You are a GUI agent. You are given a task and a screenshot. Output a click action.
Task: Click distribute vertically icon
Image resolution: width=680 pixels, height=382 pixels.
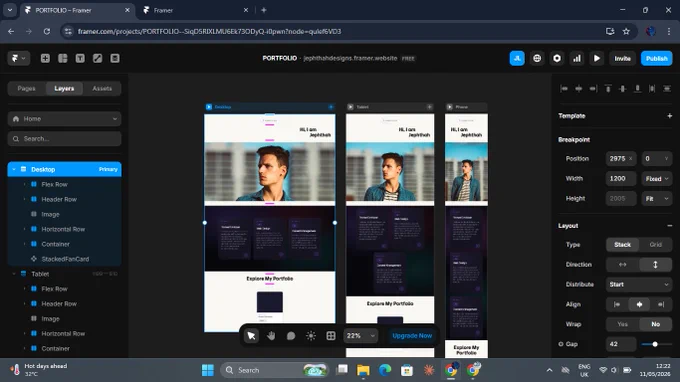667,88
